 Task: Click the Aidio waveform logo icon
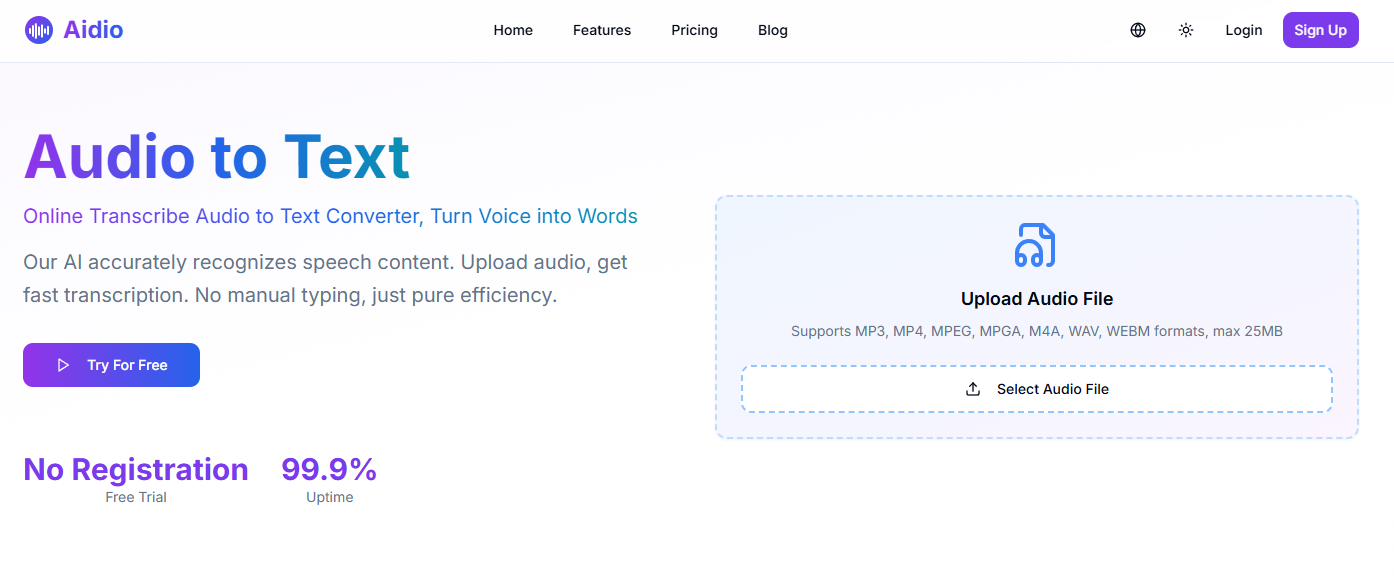point(38,29)
